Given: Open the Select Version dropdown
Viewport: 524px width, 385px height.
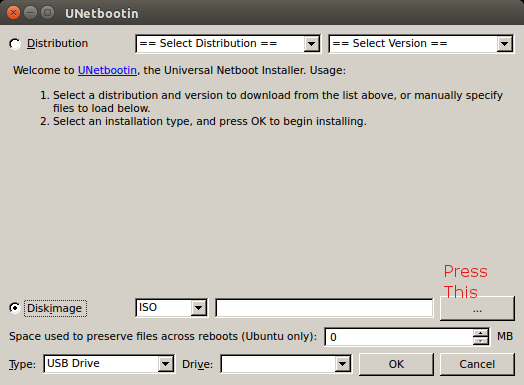Looking at the screenshot, I should (421, 44).
